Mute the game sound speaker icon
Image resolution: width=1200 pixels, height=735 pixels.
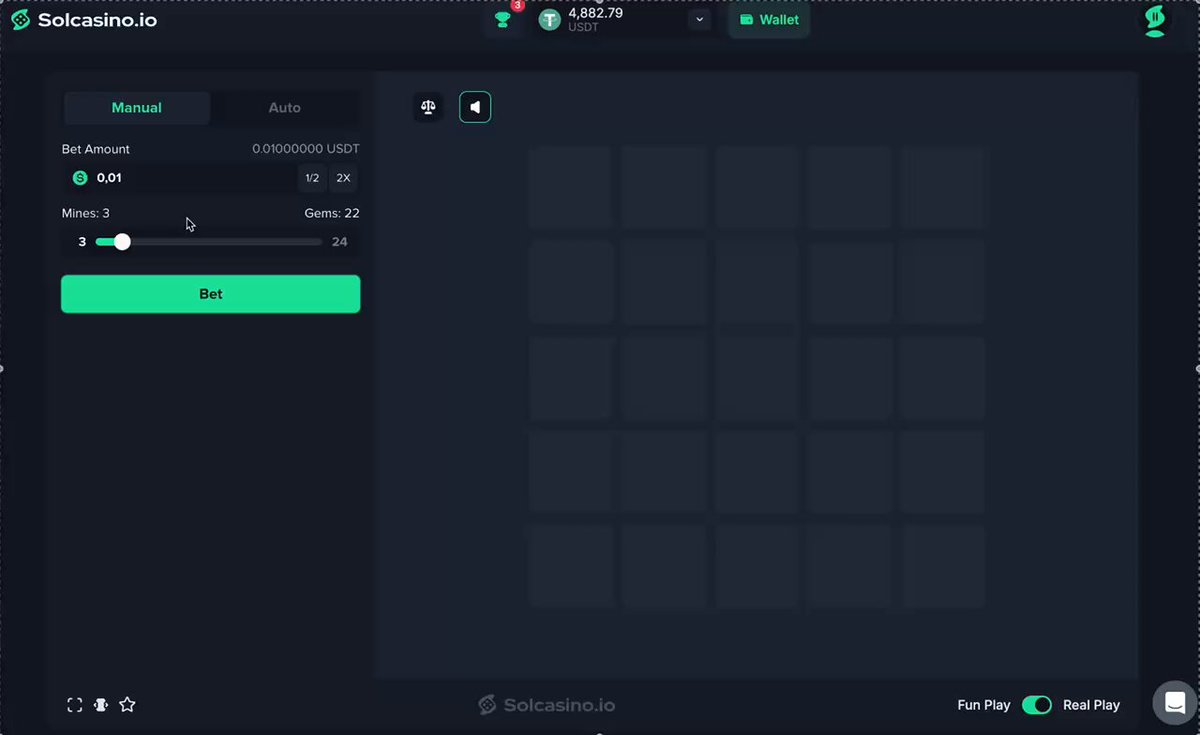[475, 107]
